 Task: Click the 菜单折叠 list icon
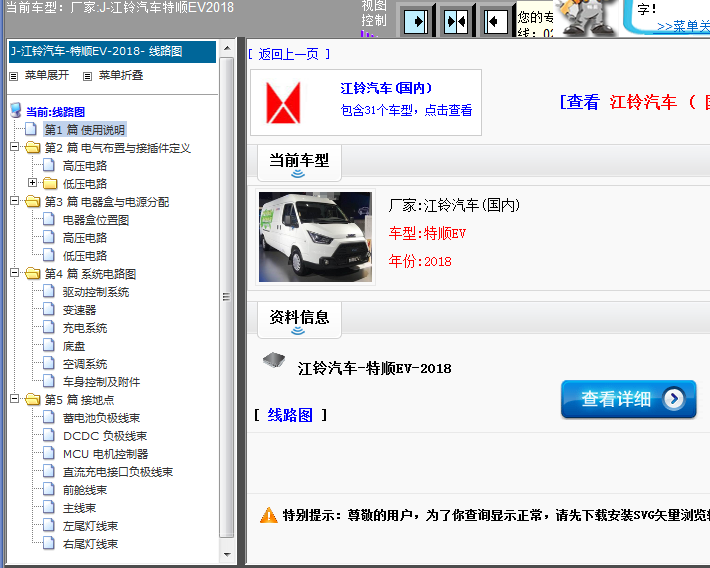87,76
